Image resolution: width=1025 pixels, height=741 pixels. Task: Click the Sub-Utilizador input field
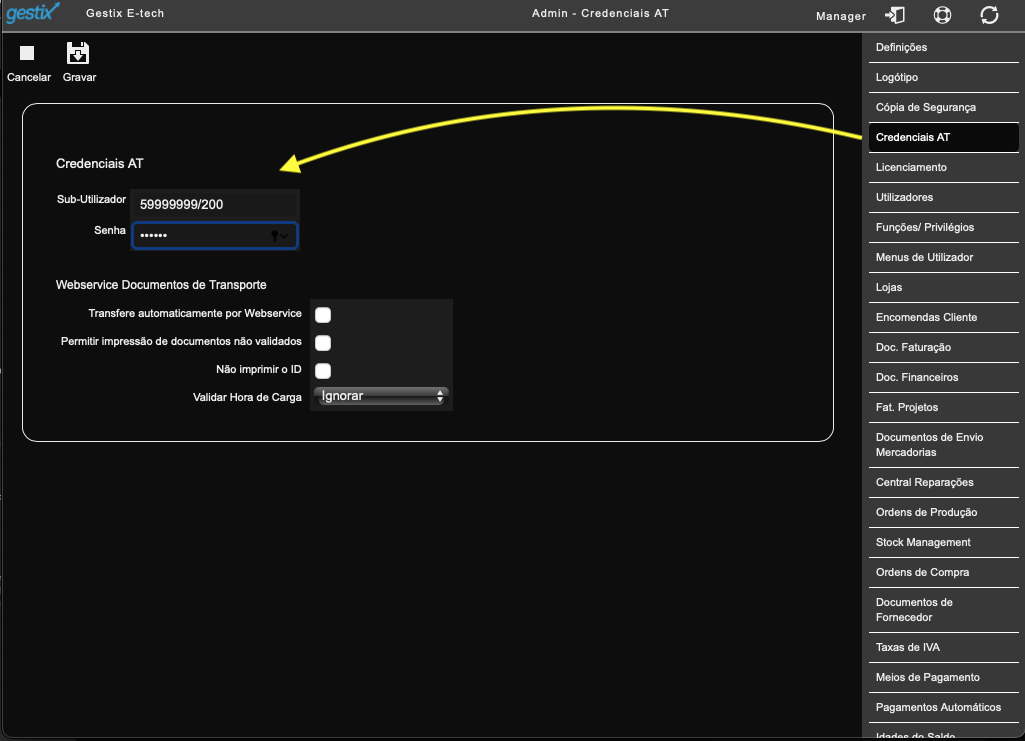pos(215,205)
